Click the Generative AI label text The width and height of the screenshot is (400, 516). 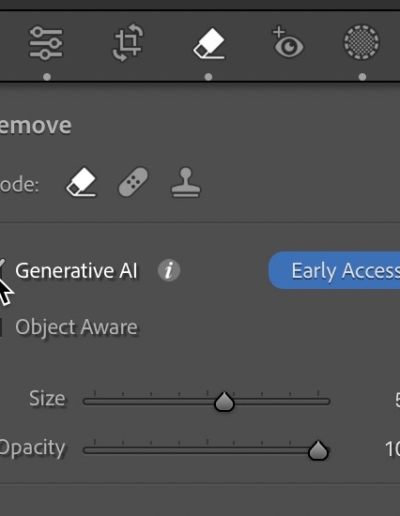pos(76,270)
